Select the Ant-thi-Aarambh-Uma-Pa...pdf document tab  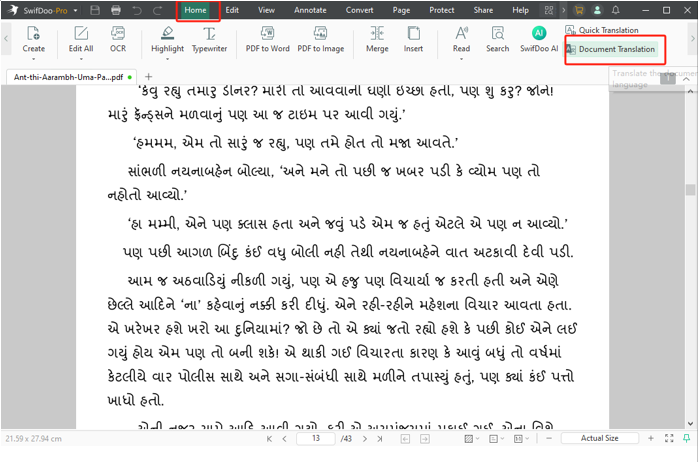(71, 77)
